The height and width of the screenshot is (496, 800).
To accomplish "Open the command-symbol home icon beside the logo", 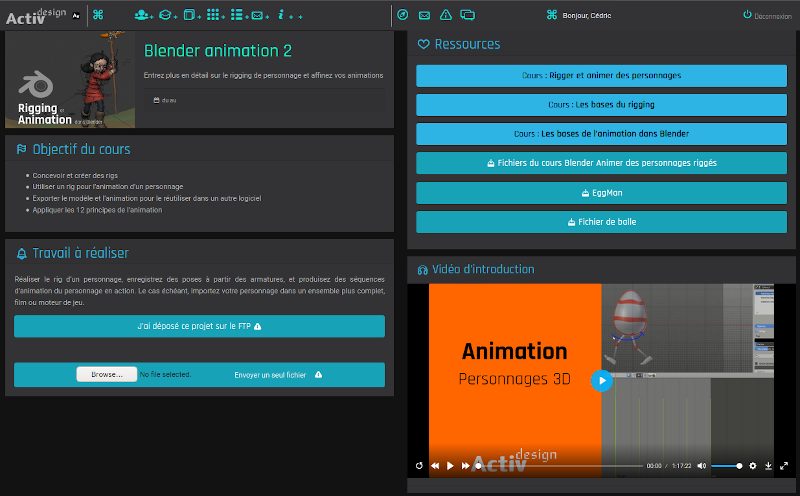I will (x=98, y=15).
